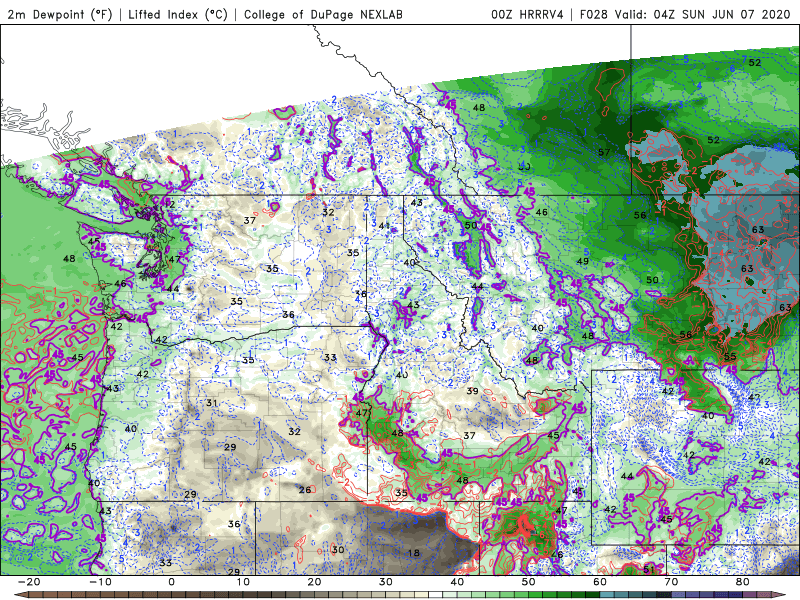800x600 pixels.
Task: Click the '57' dewpoint value on the map
Action: tap(604, 152)
